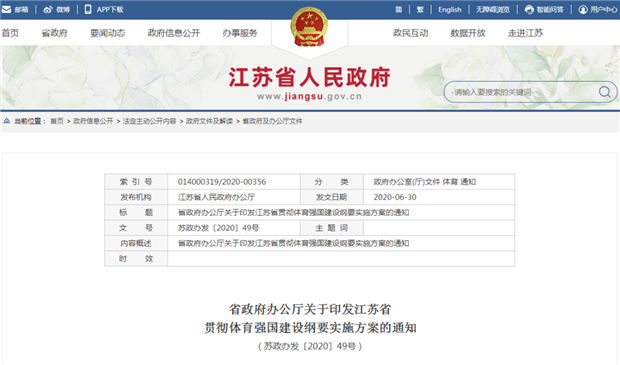
Task: Open the smart Q&A headset icon
Action: [x=529, y=9]
